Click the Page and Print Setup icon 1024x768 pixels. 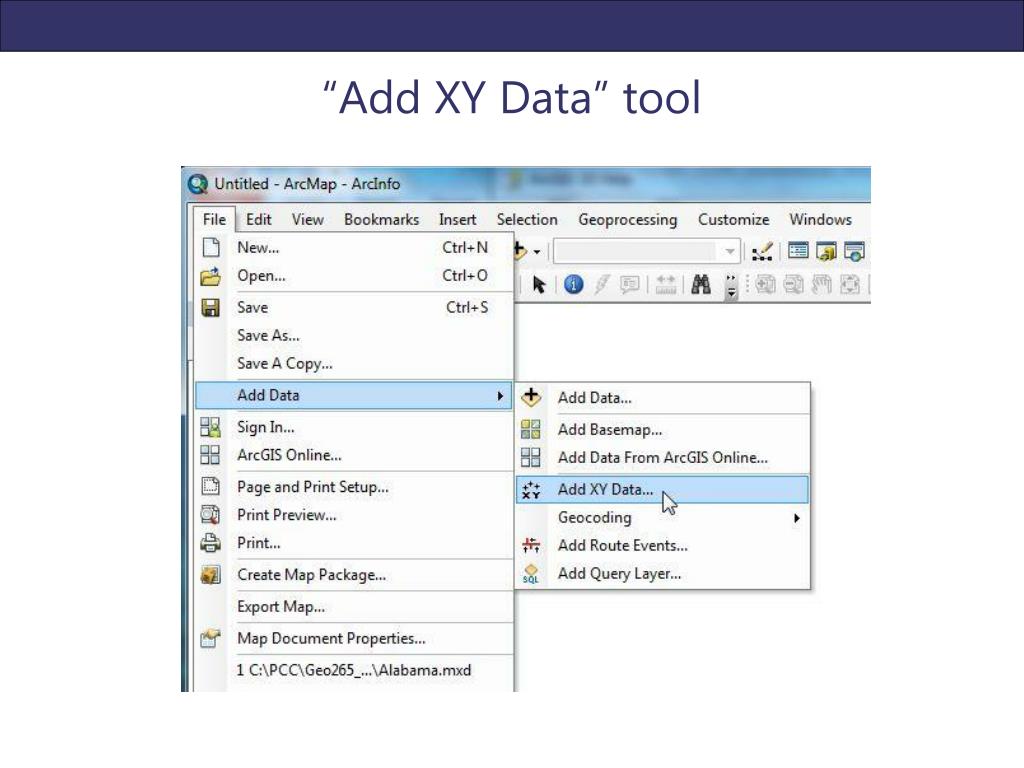(210, 487)
